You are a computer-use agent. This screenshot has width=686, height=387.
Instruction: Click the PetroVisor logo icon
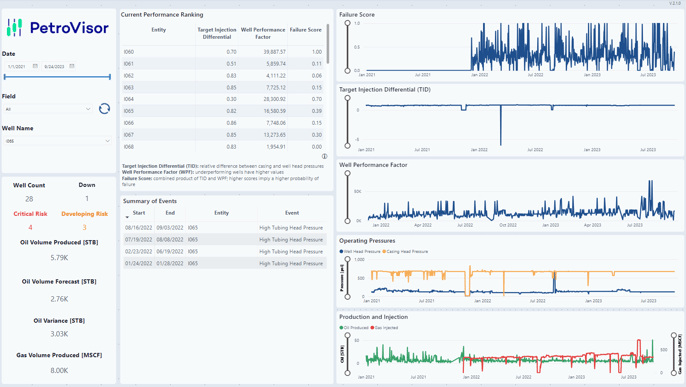click(x=14, y=28)
